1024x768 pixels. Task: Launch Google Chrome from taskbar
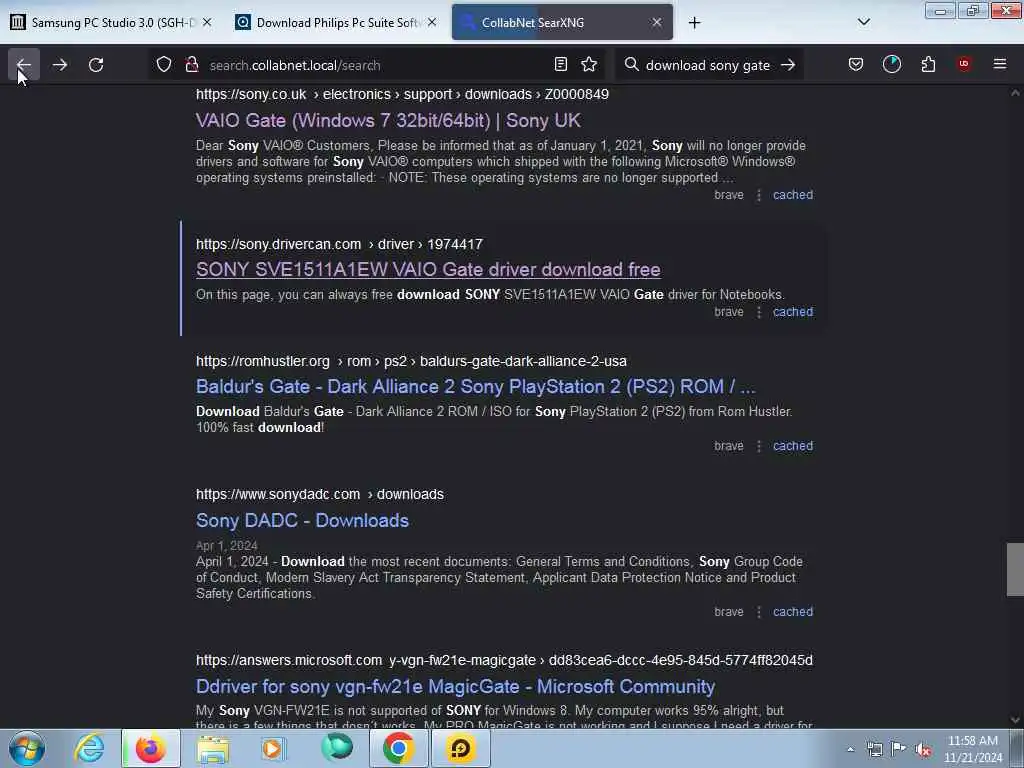398,748
